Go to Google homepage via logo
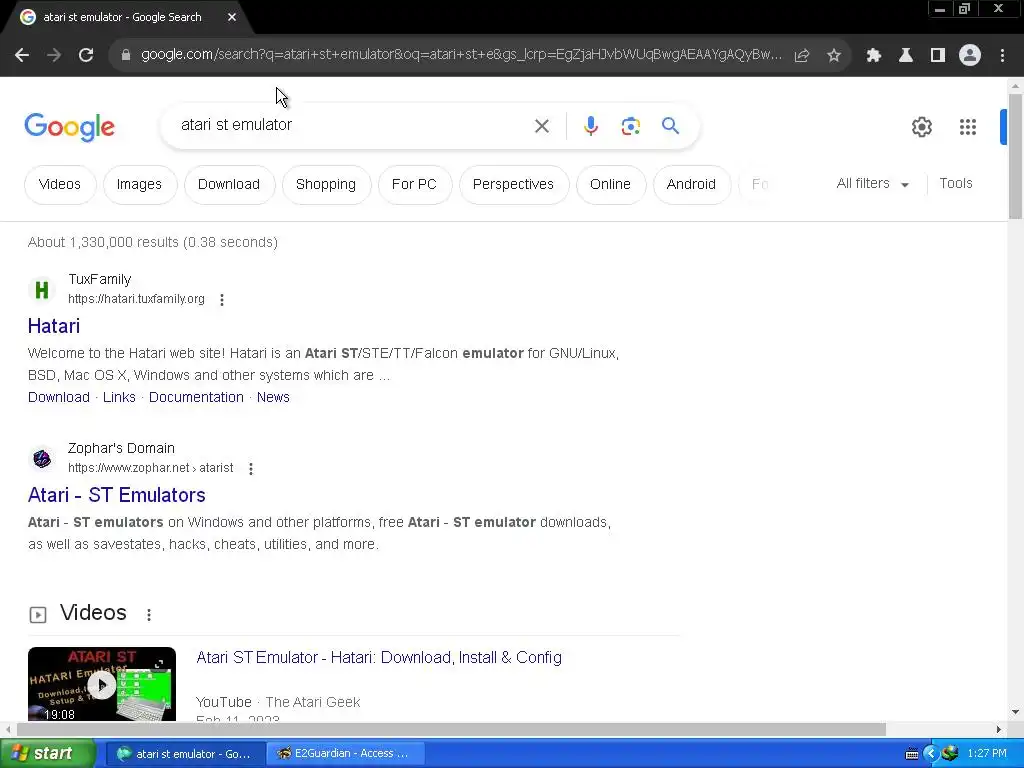Image resolution: width=1024 pixels, height=768 pixels. (70, 127)
